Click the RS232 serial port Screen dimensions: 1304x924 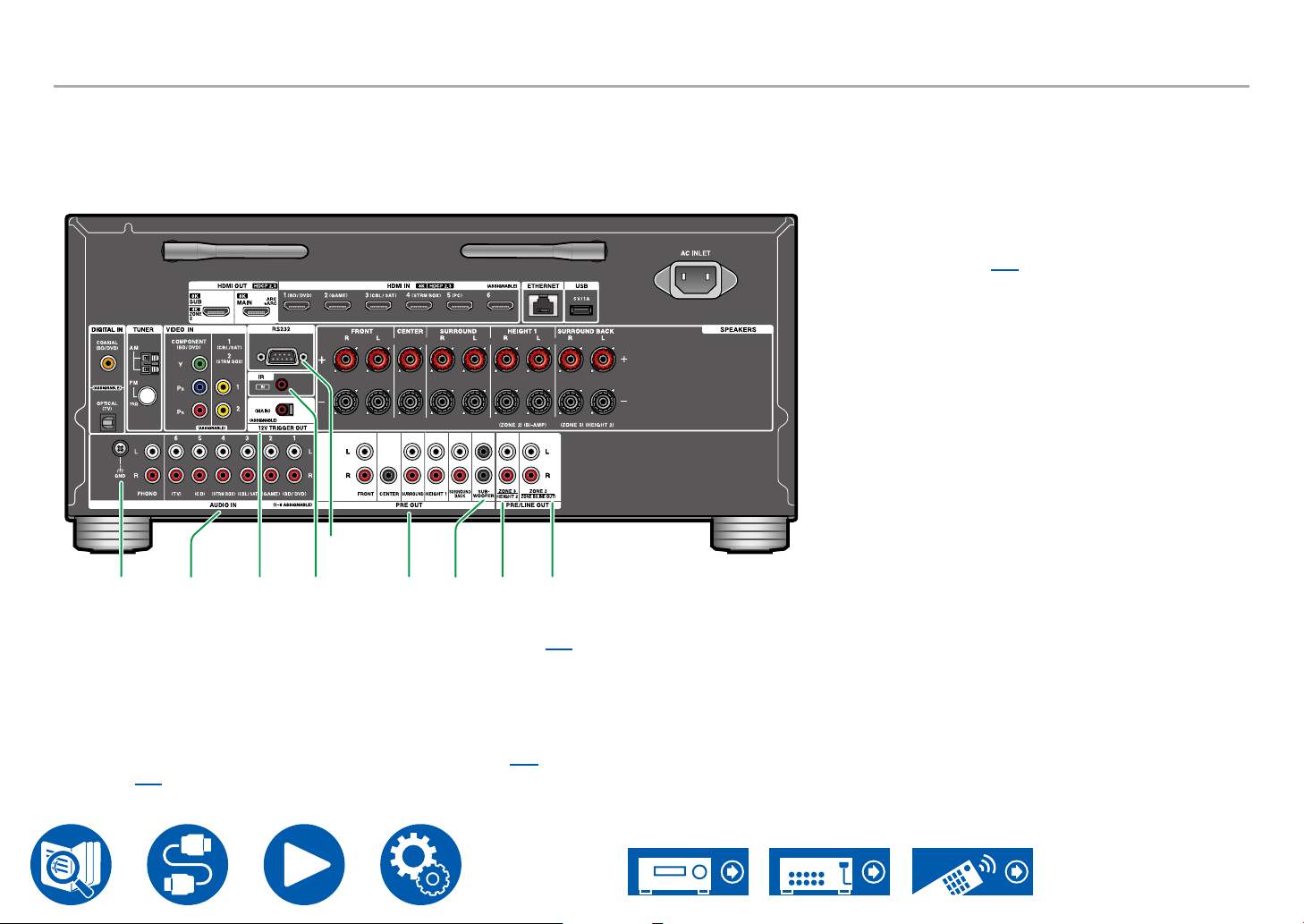click(282, 357)
